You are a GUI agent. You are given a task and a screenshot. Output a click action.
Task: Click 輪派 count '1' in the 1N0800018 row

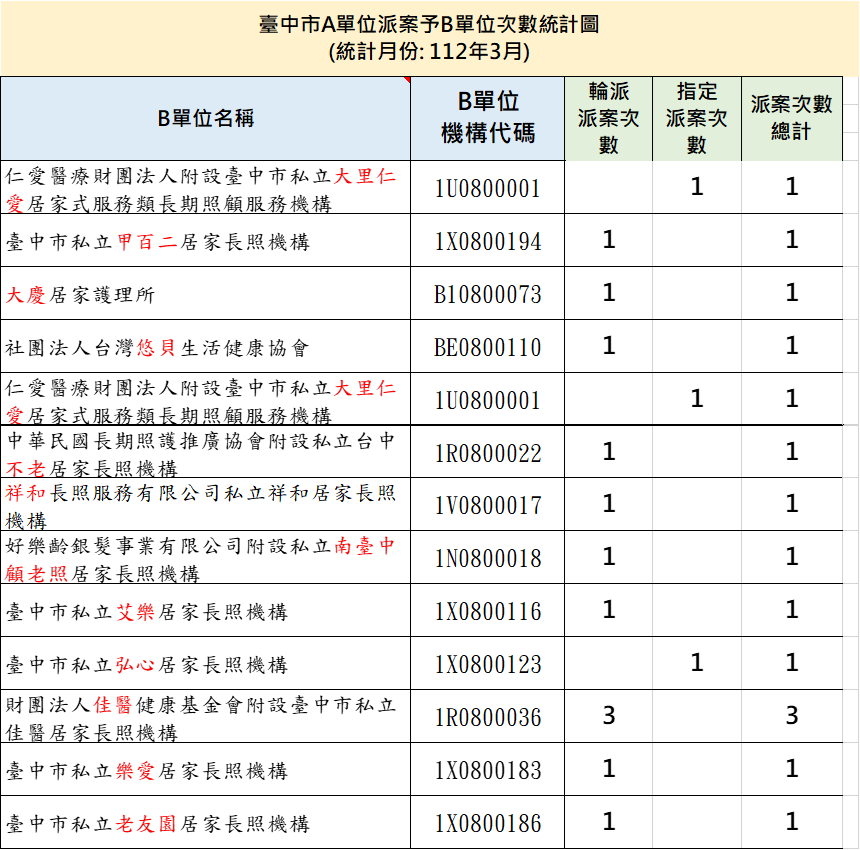click(x=609, y=557)
